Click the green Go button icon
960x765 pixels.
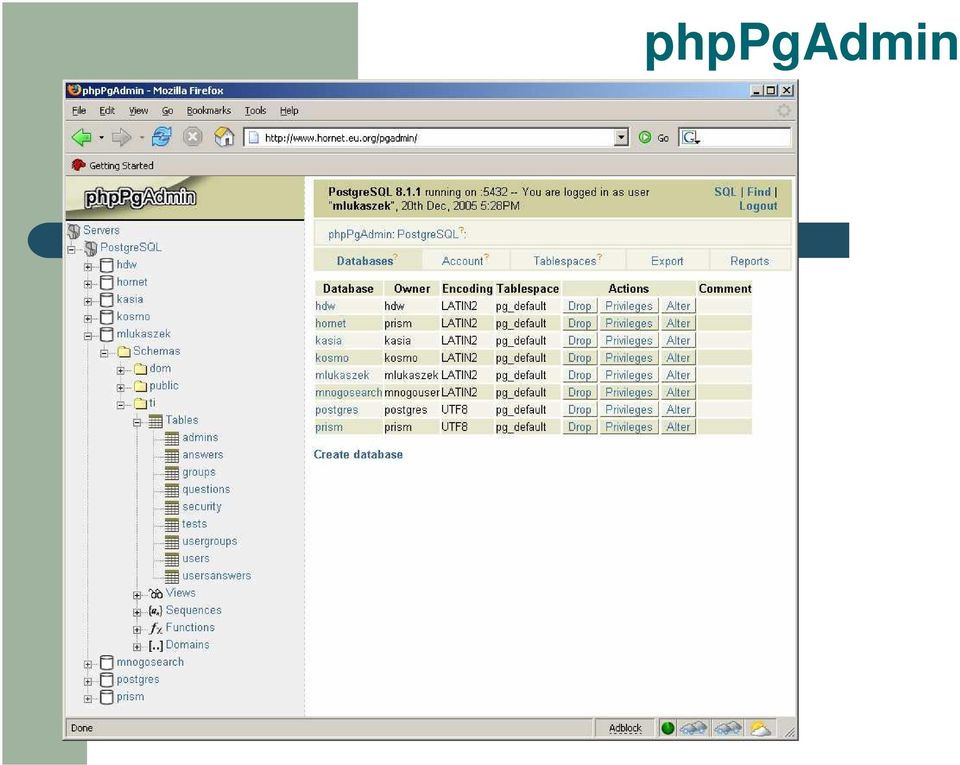point(645,137)
